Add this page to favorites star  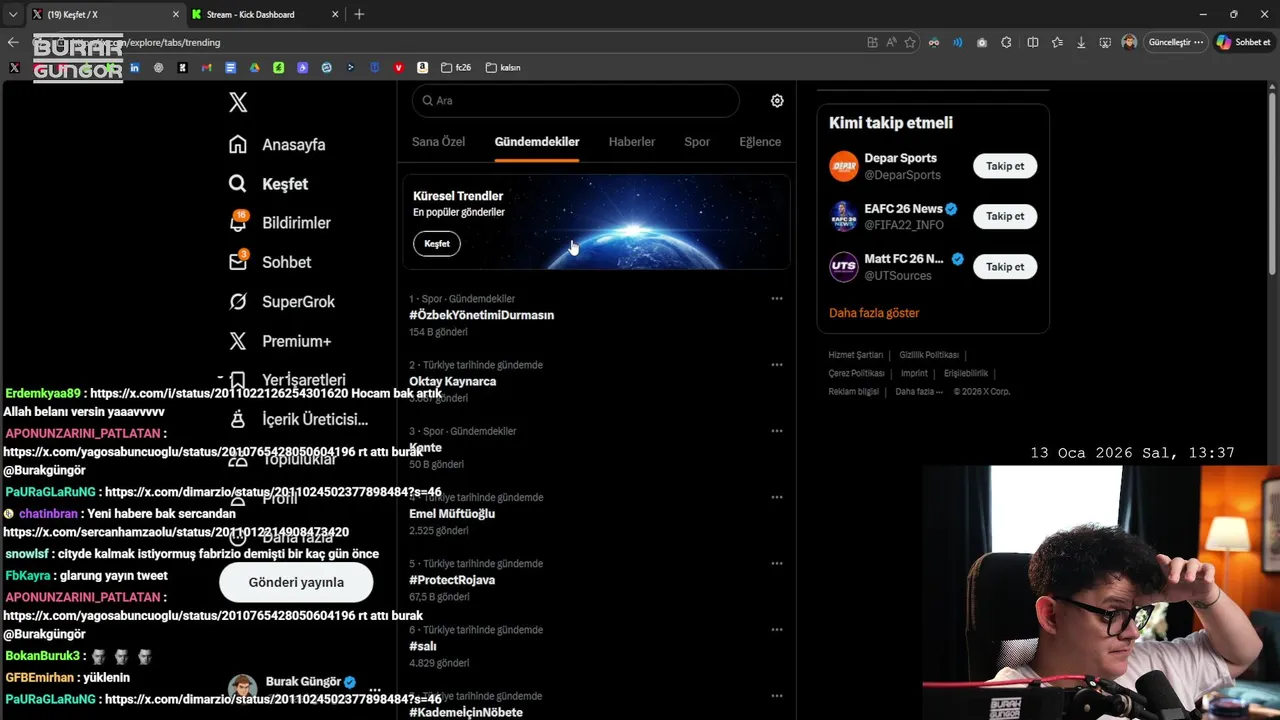coord(910,42)
